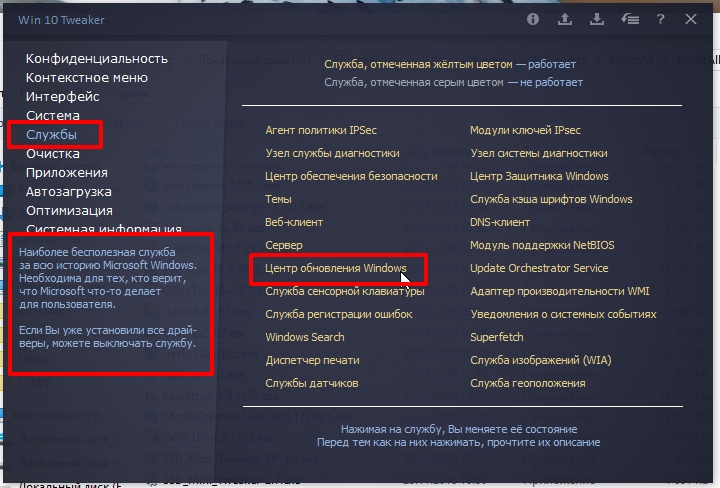The height and width of the screenshot is (488, 720).
Task: Toggle the Диспетчер печати service
Action: (312, 360)
